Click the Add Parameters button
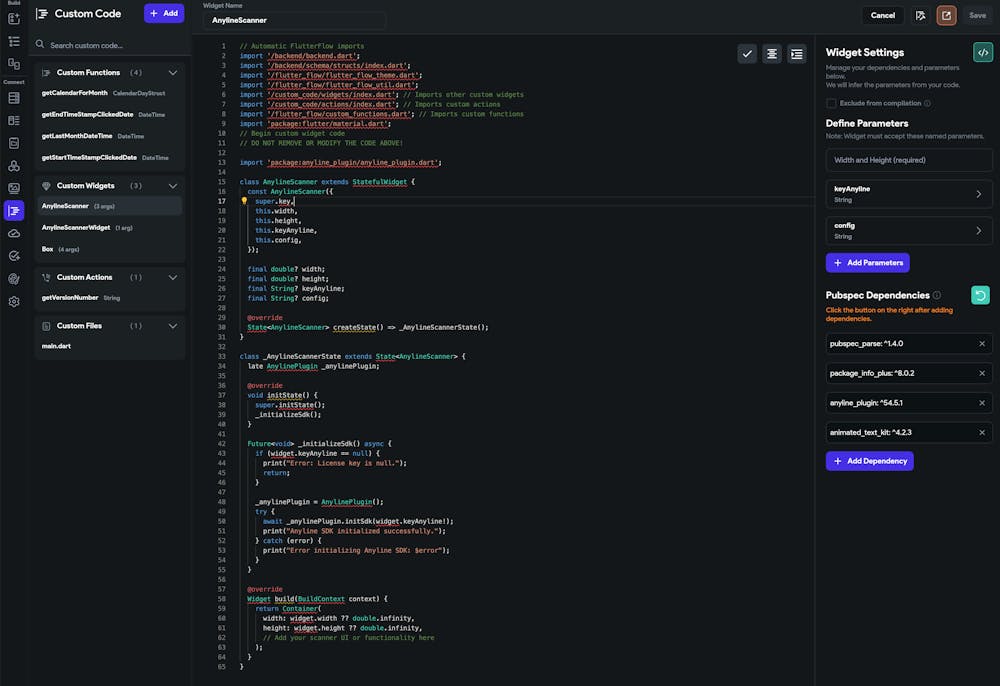1000x686 pixels. (x=867, y=263)
